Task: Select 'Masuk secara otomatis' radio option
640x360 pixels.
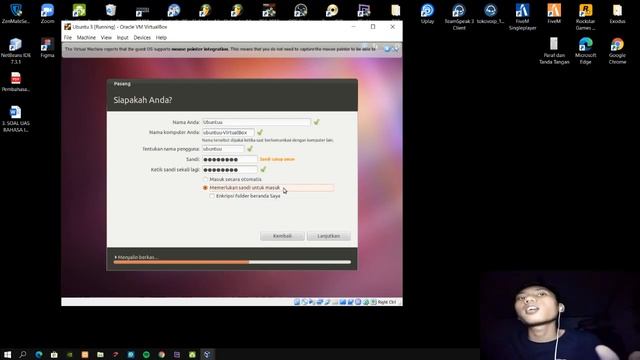Action: point(205,179)
